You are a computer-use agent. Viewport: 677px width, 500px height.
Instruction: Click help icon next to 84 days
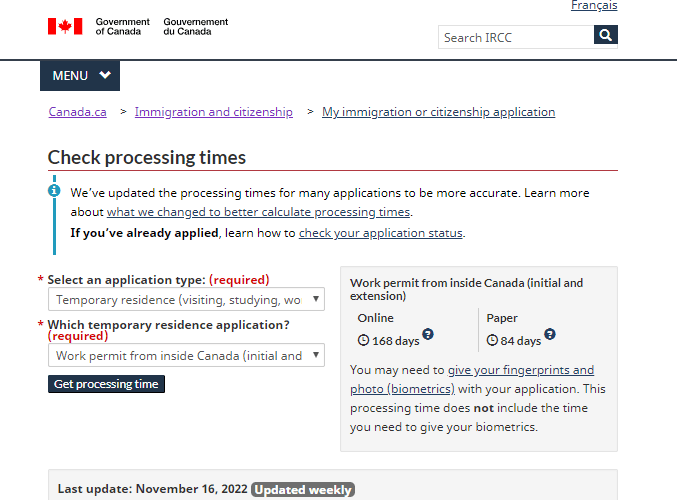tap(550, 335)
